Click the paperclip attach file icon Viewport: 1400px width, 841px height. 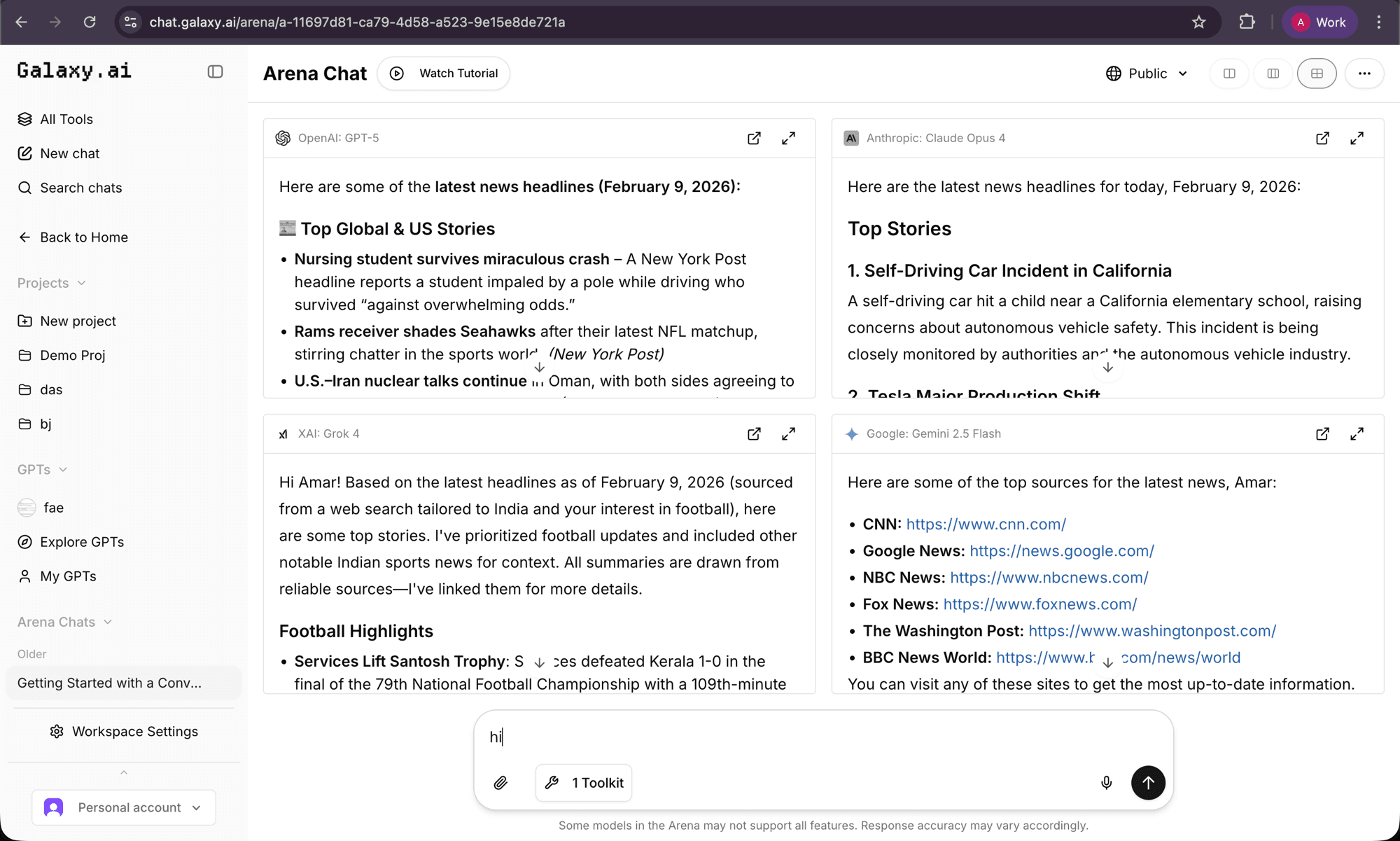click(x=500, y=783)
